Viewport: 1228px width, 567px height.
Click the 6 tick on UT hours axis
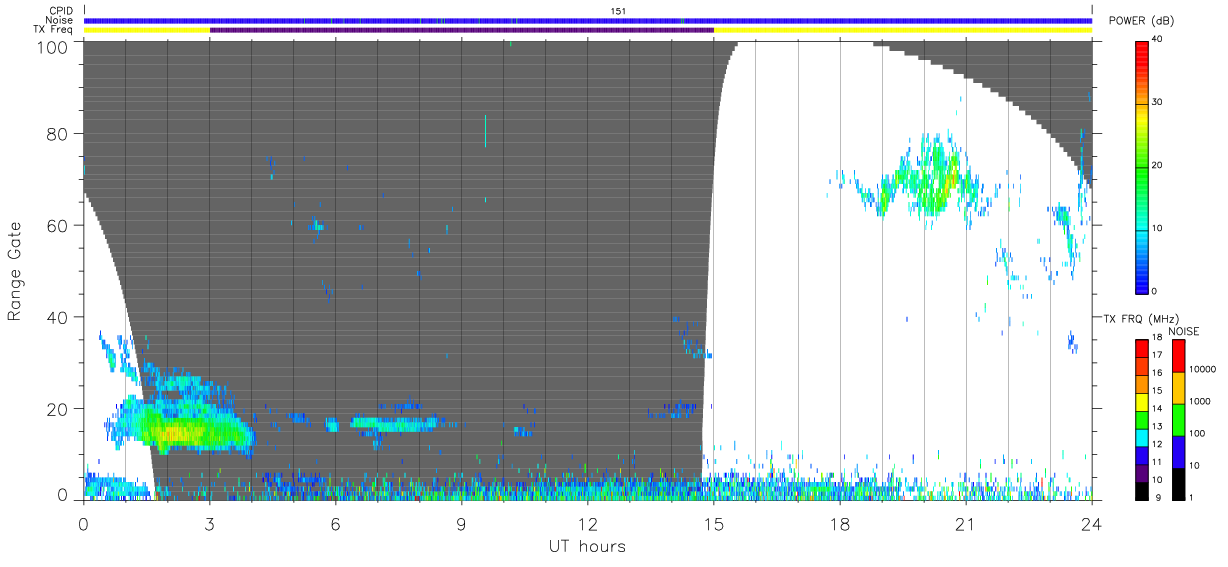coord(336,523)
